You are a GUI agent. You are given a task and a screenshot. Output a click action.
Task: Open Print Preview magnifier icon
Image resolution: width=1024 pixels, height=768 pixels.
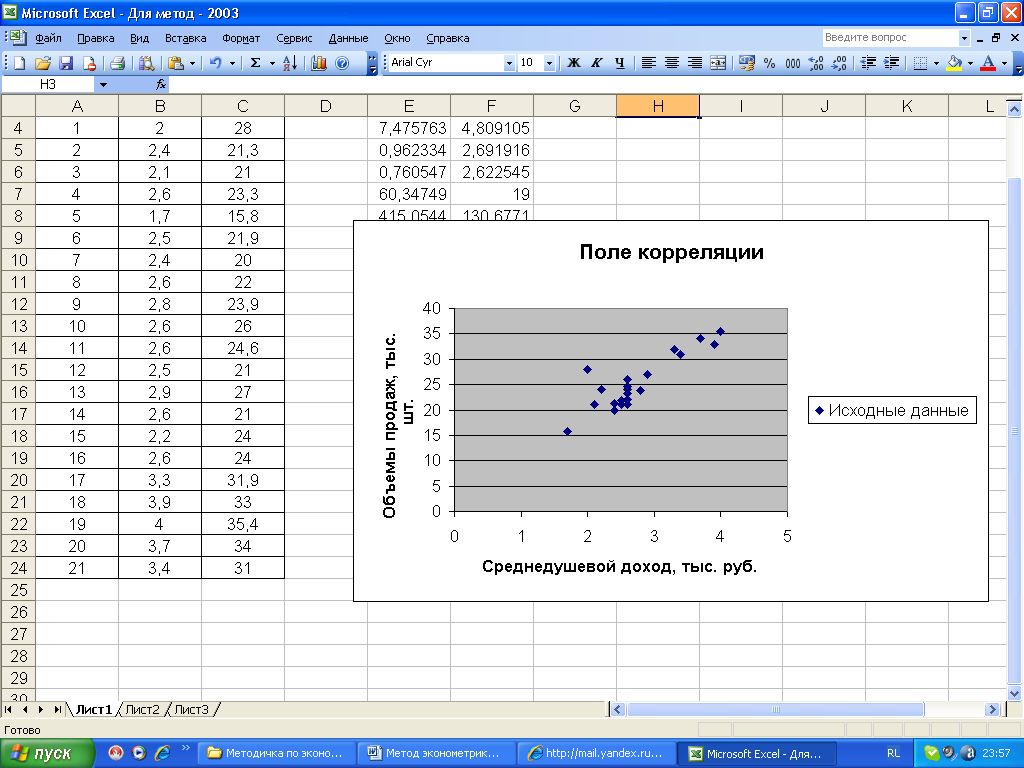pyautogui.click(x=147, y=63)
